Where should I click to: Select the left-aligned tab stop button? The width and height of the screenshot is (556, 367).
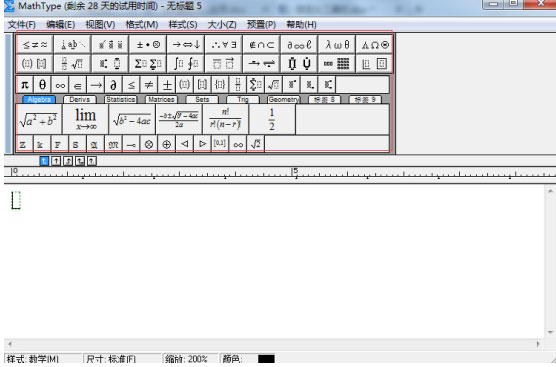click(x=44, y=161)
